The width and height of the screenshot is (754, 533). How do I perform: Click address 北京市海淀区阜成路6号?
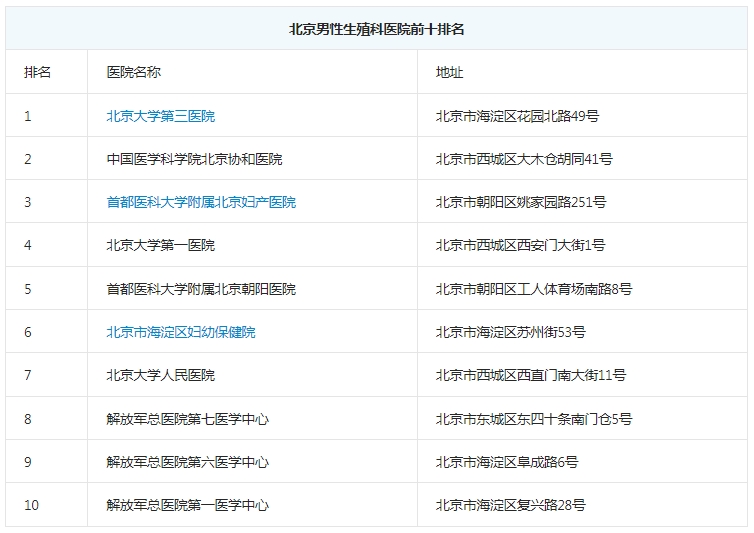(507, 462)
